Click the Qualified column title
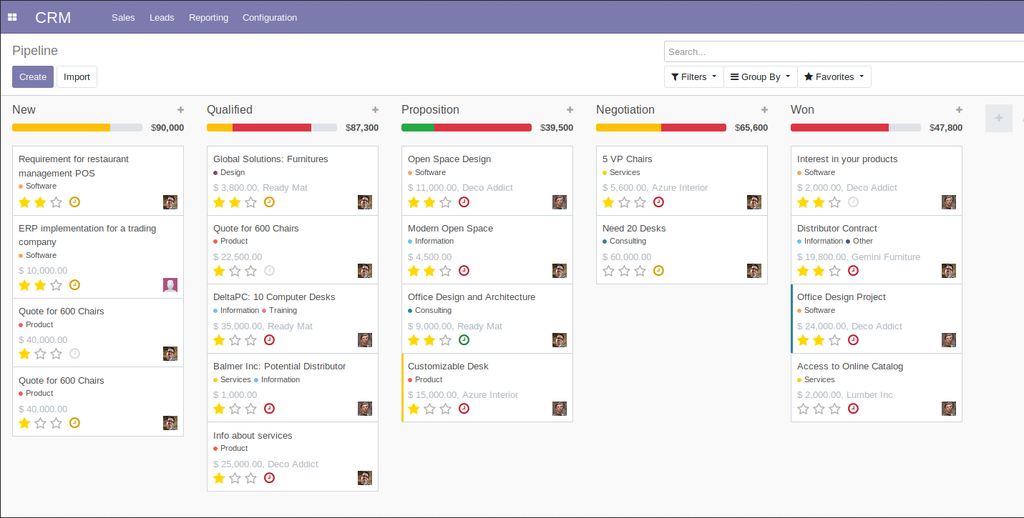1024x518 pixels. coord(229,110)
